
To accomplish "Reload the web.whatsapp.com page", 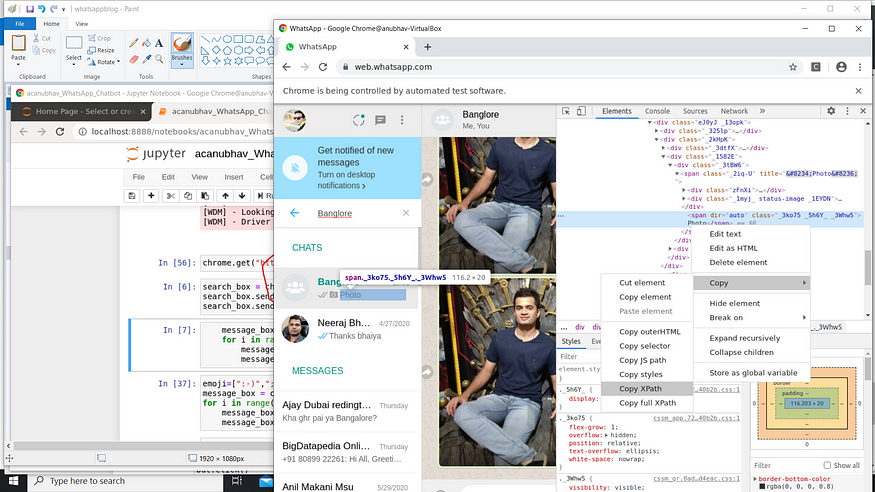I will (323, 67).
